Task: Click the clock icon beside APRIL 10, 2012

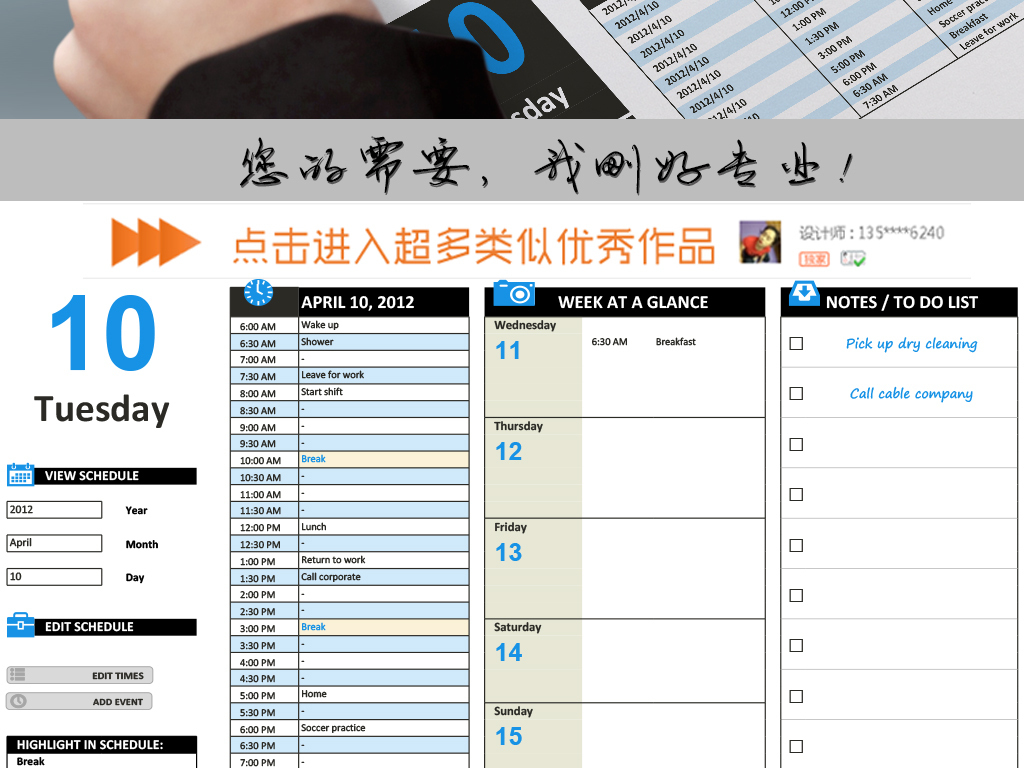Action: [x=260, y=293]
